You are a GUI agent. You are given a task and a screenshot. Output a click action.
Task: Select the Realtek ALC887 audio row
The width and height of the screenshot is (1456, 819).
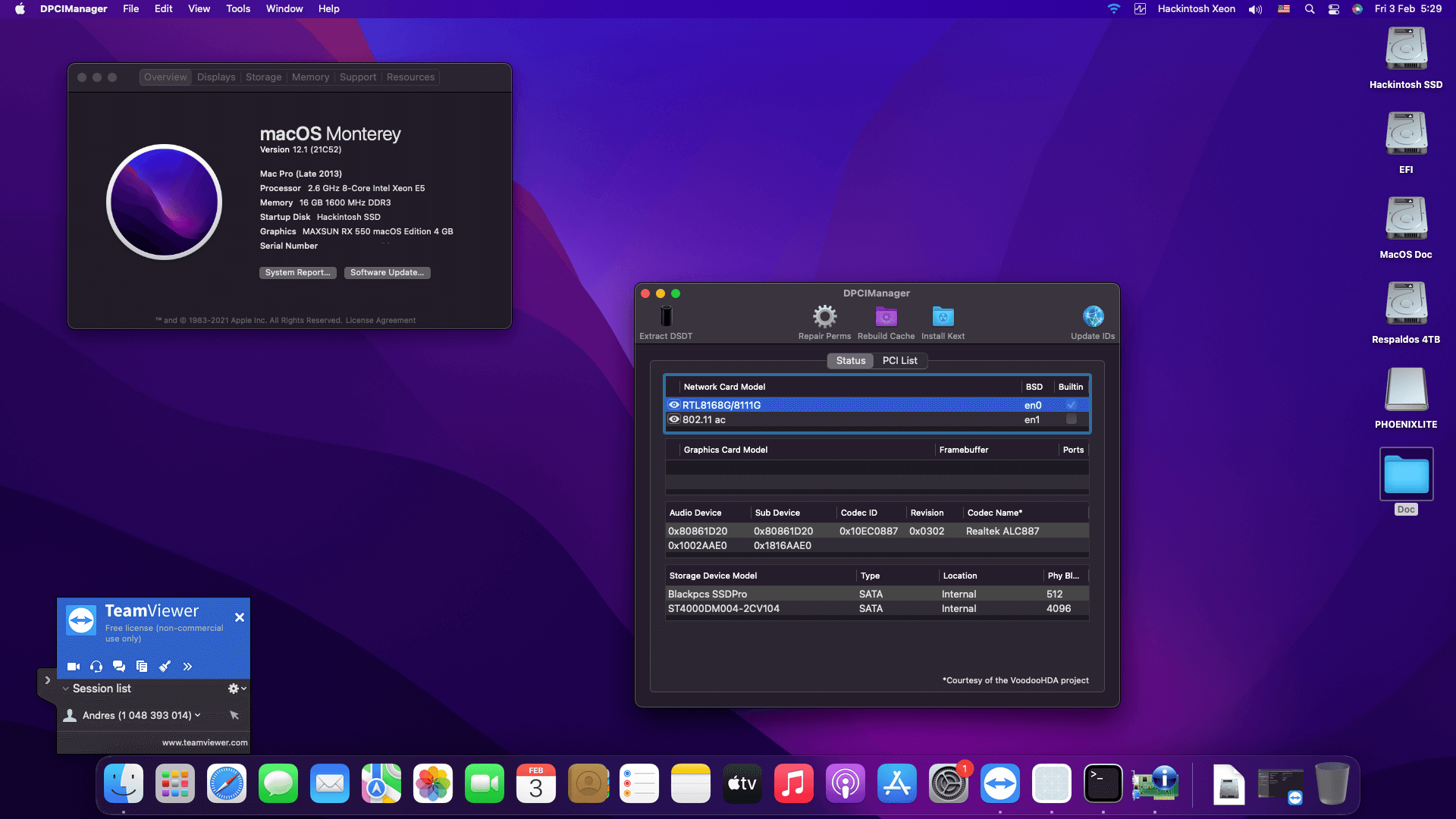click(x=877, y=531)
